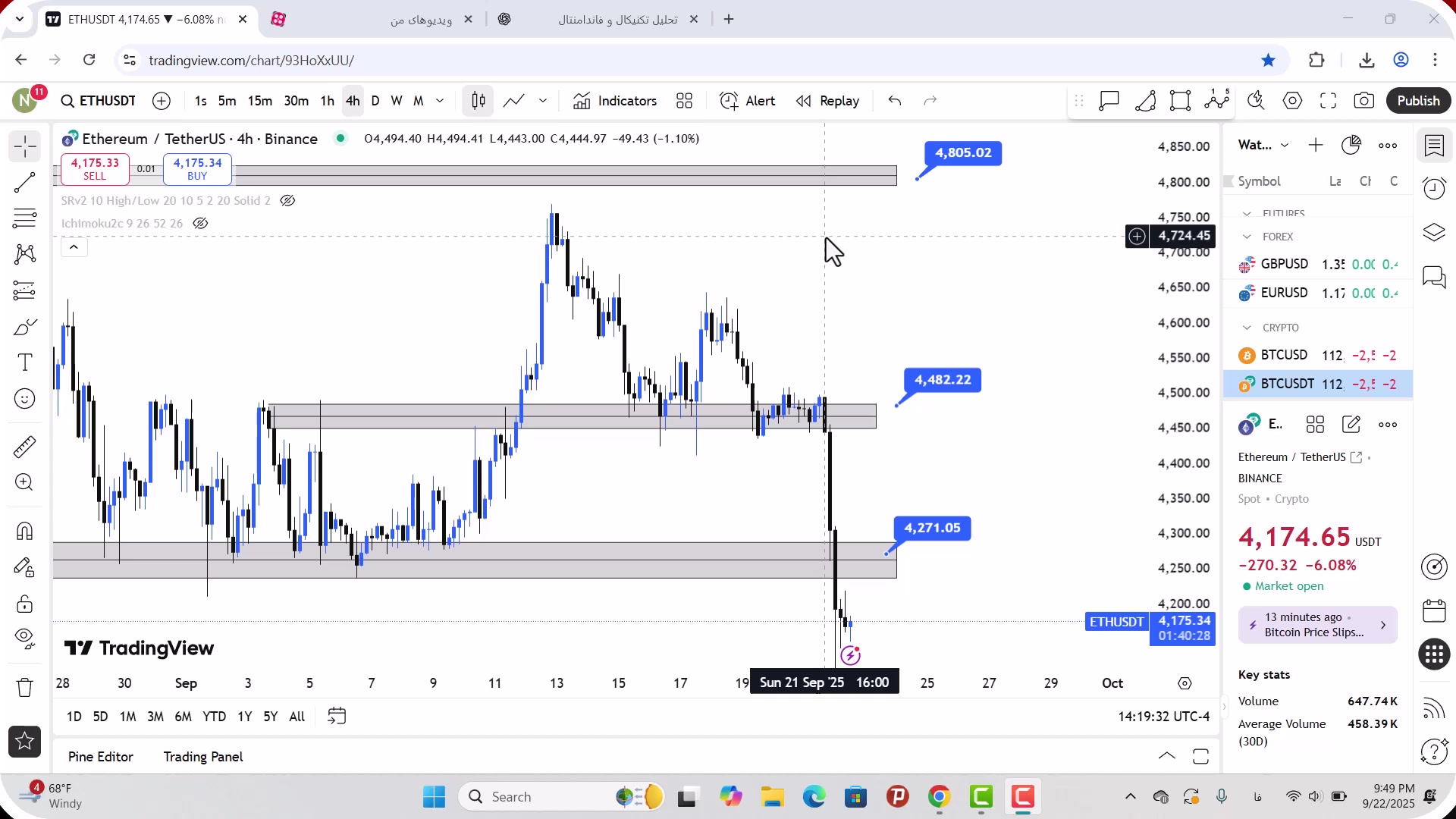1456x819 pixels.
Task: Open chart settings hexagon icon
Action: [1293, 101]
